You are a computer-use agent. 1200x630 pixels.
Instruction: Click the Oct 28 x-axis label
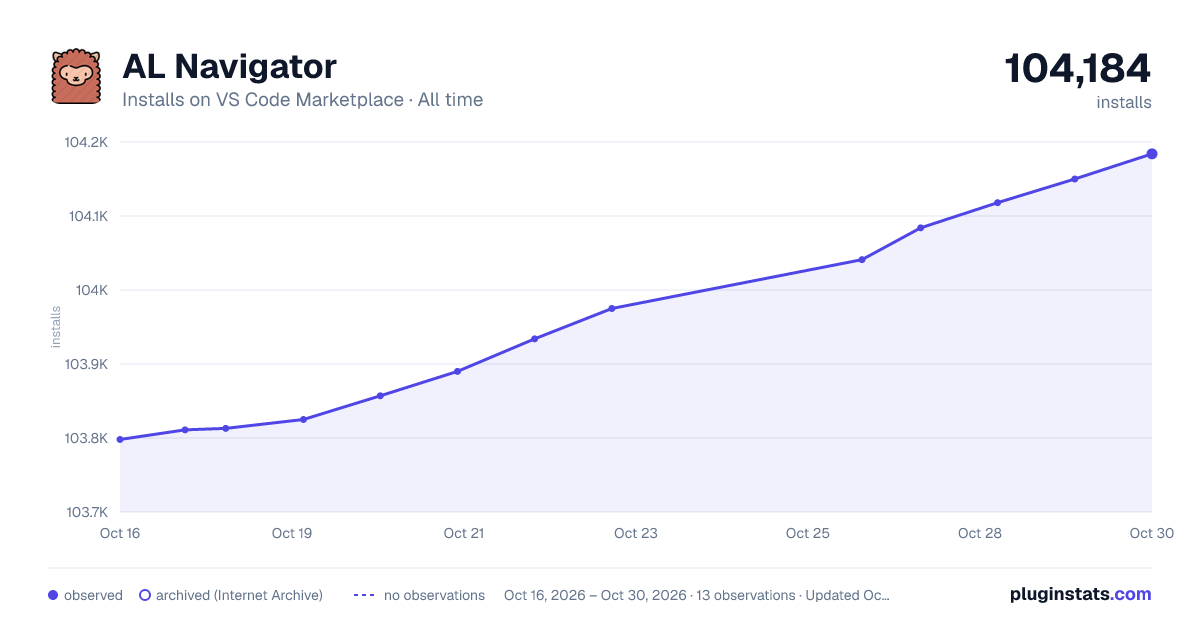pyautogui.click(x=980, y=533)
